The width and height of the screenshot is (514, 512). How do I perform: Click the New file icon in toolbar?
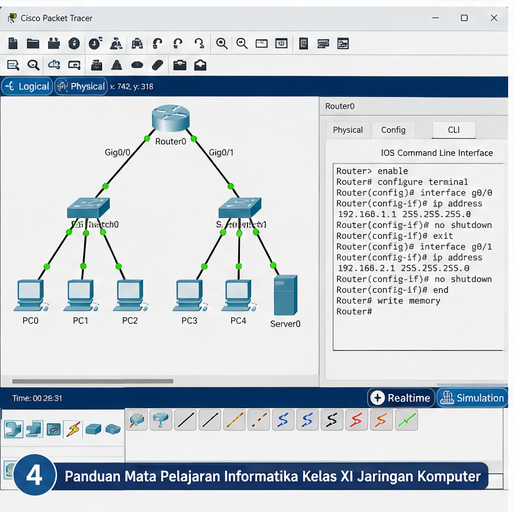[x=13, y=43]
